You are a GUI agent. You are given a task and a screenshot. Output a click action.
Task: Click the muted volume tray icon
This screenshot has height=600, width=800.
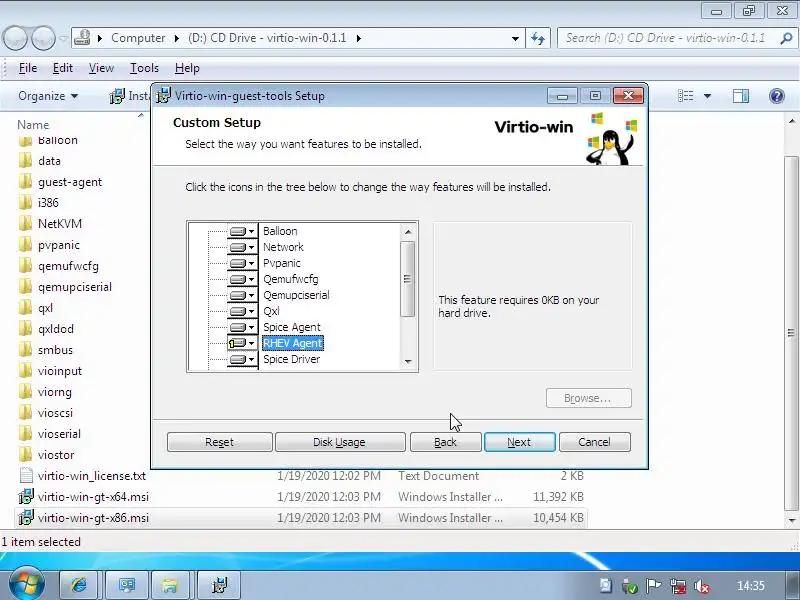(703, 586)
